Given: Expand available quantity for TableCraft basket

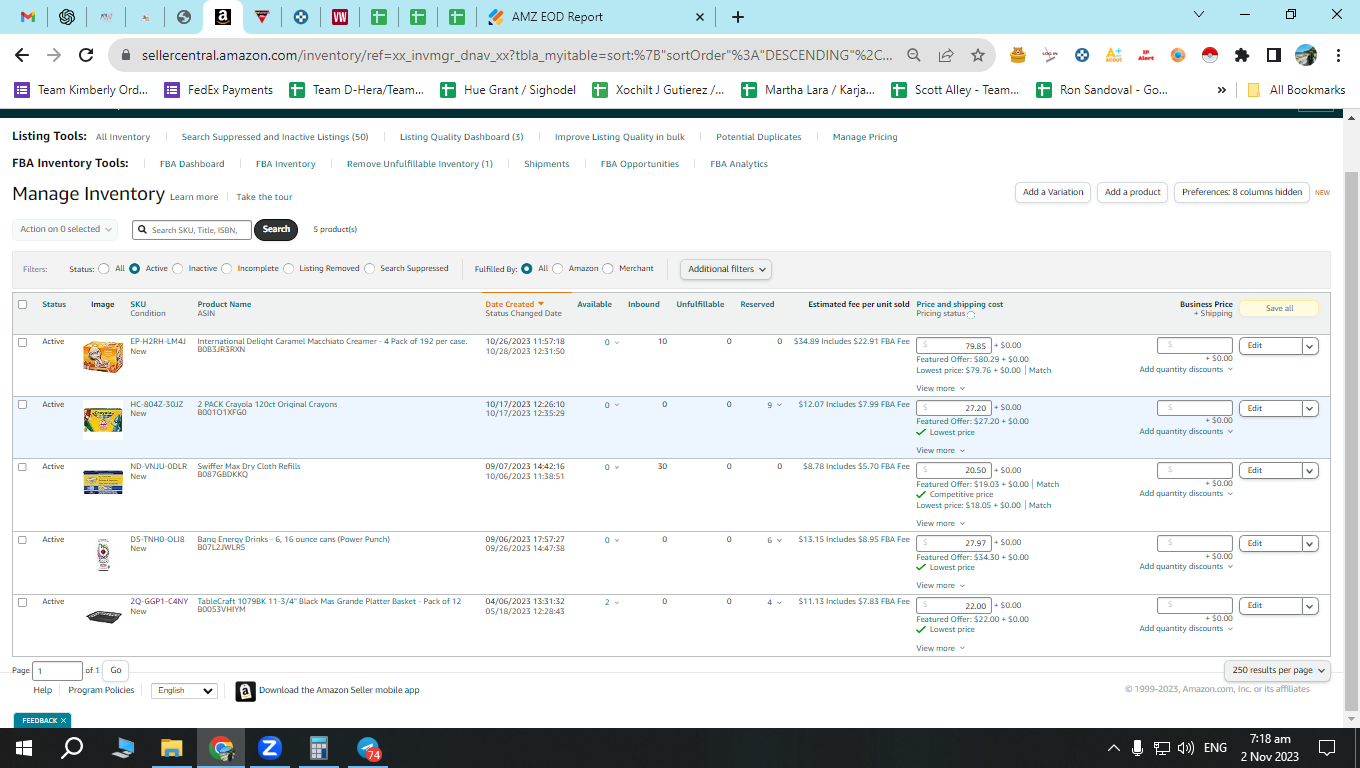Looking at the screenshot, I should point(612,602).
